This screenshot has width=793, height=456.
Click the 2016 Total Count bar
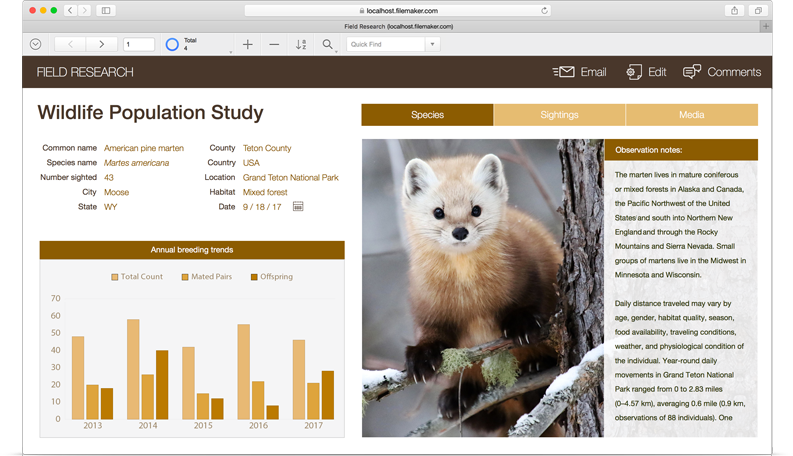244,372
